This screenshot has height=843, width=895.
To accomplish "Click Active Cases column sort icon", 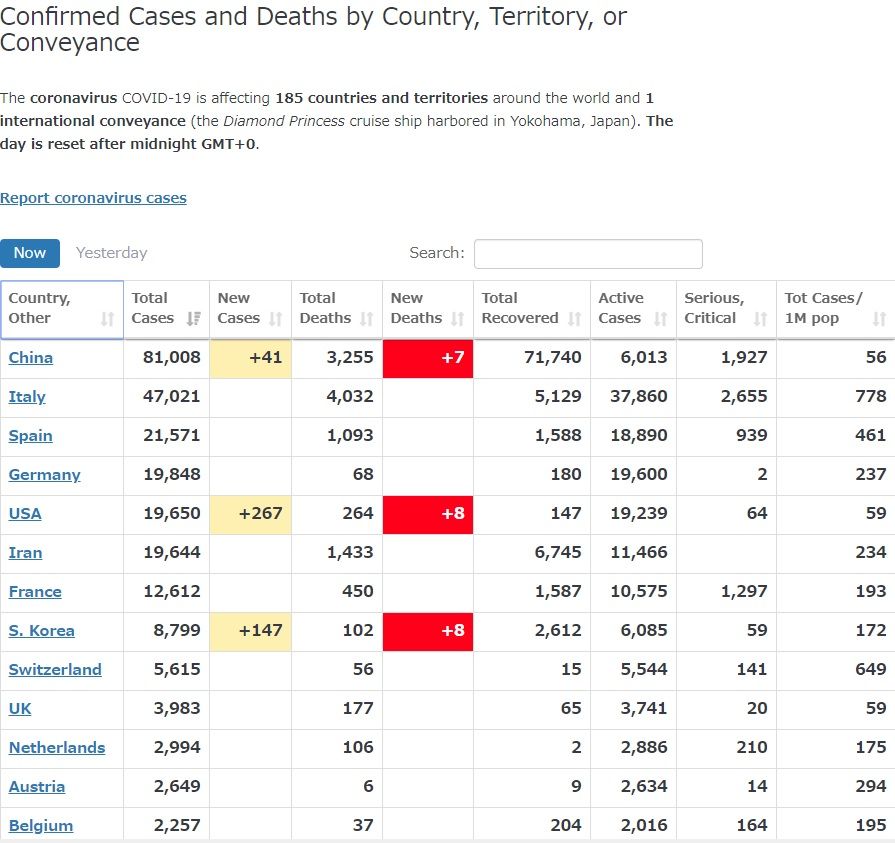I will (660, 319).
